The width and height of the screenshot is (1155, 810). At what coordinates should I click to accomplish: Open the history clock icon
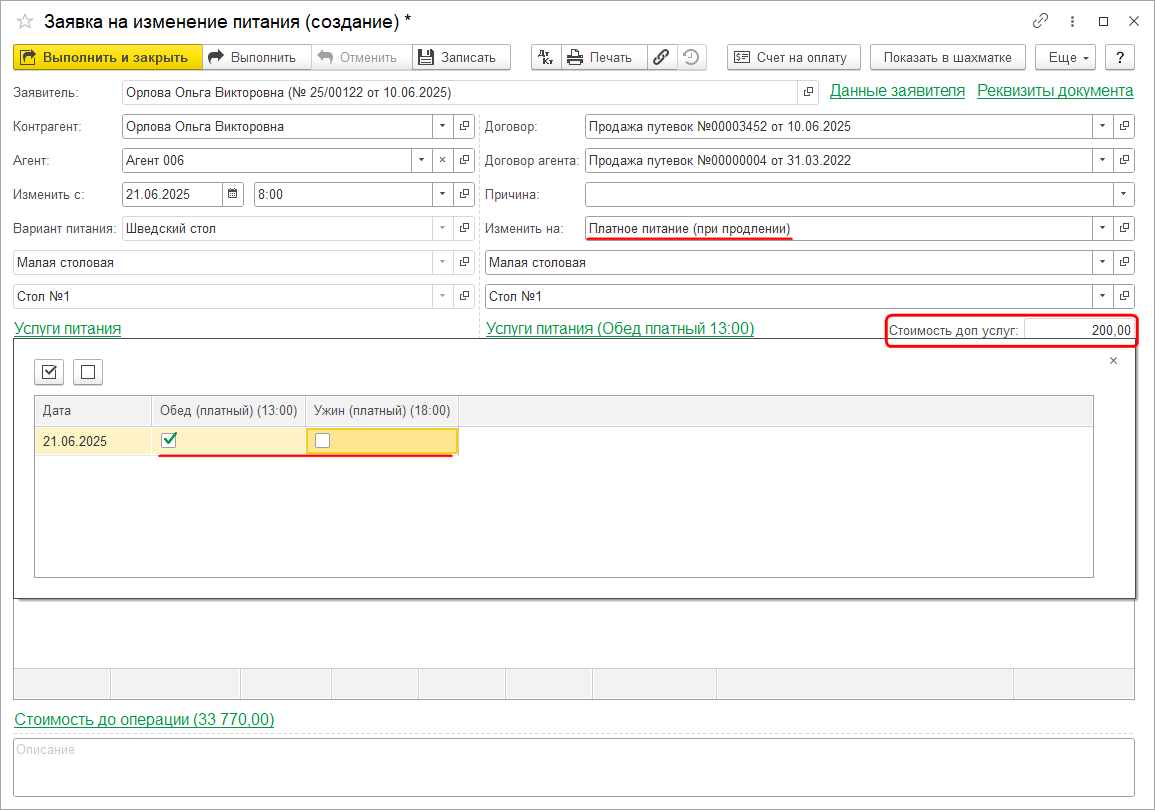691,57
